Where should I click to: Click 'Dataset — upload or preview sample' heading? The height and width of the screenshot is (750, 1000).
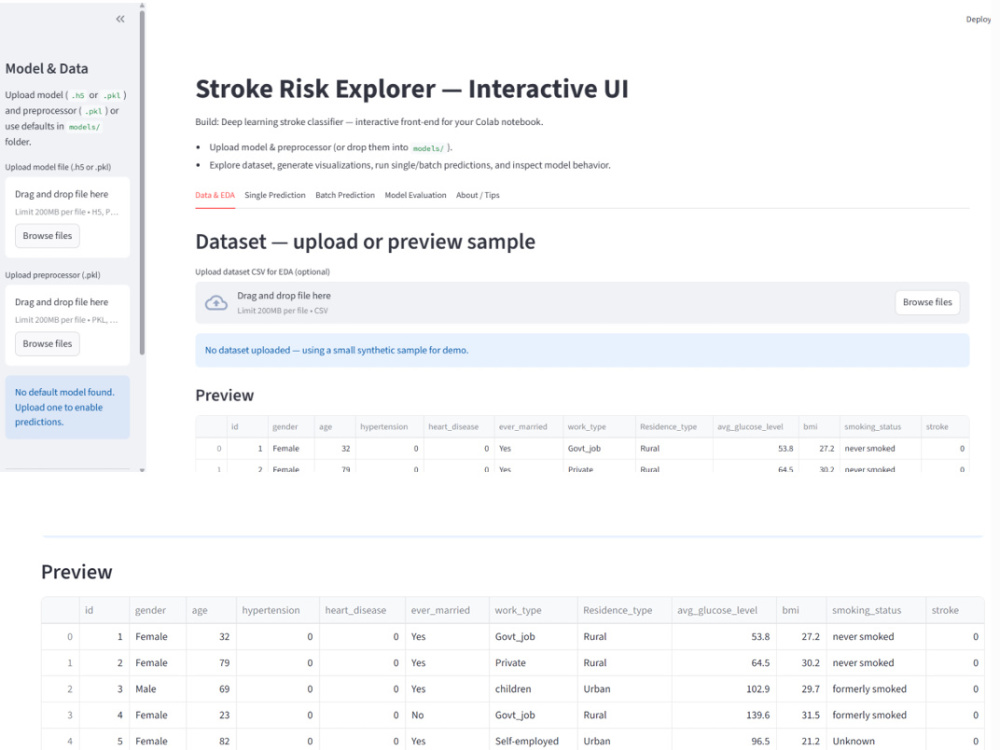365,242
